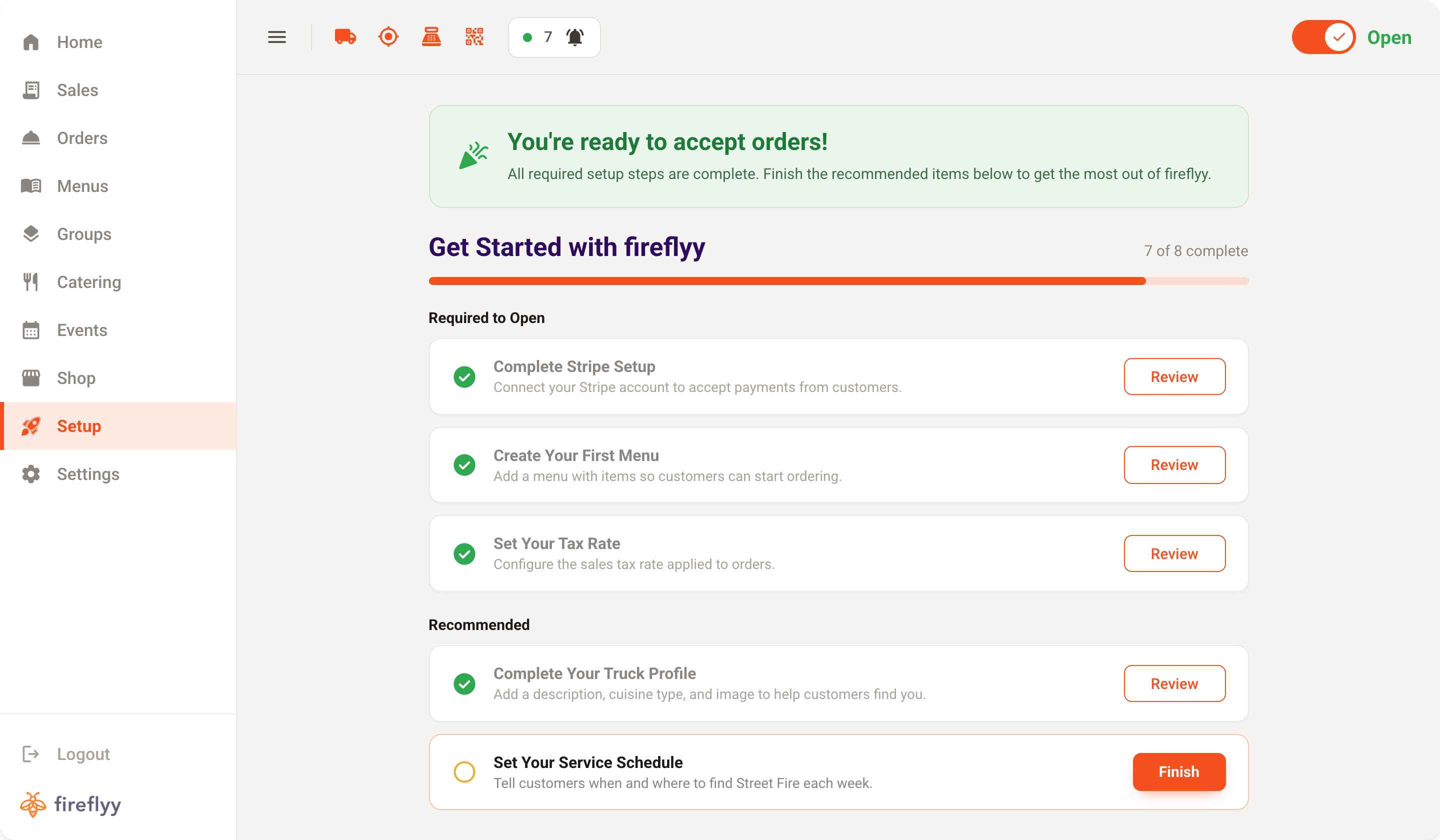Click the orange setup progress bar
Screen dimensions: 1440x840
tap(838, 281)
